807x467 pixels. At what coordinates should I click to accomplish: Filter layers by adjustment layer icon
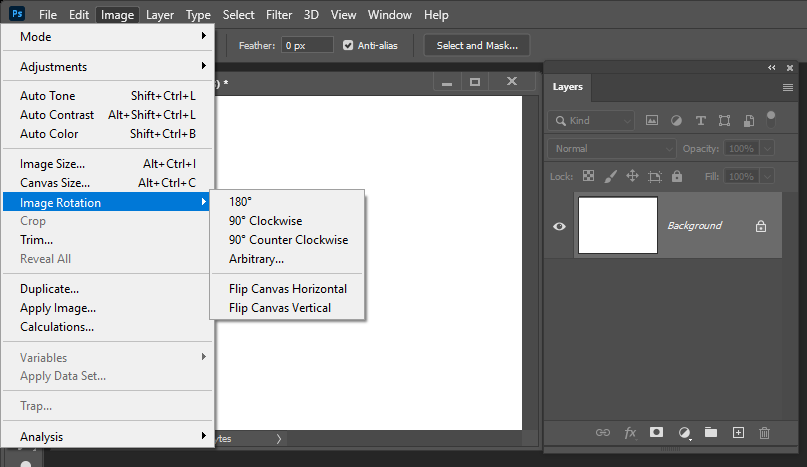(x=676, y=120)
